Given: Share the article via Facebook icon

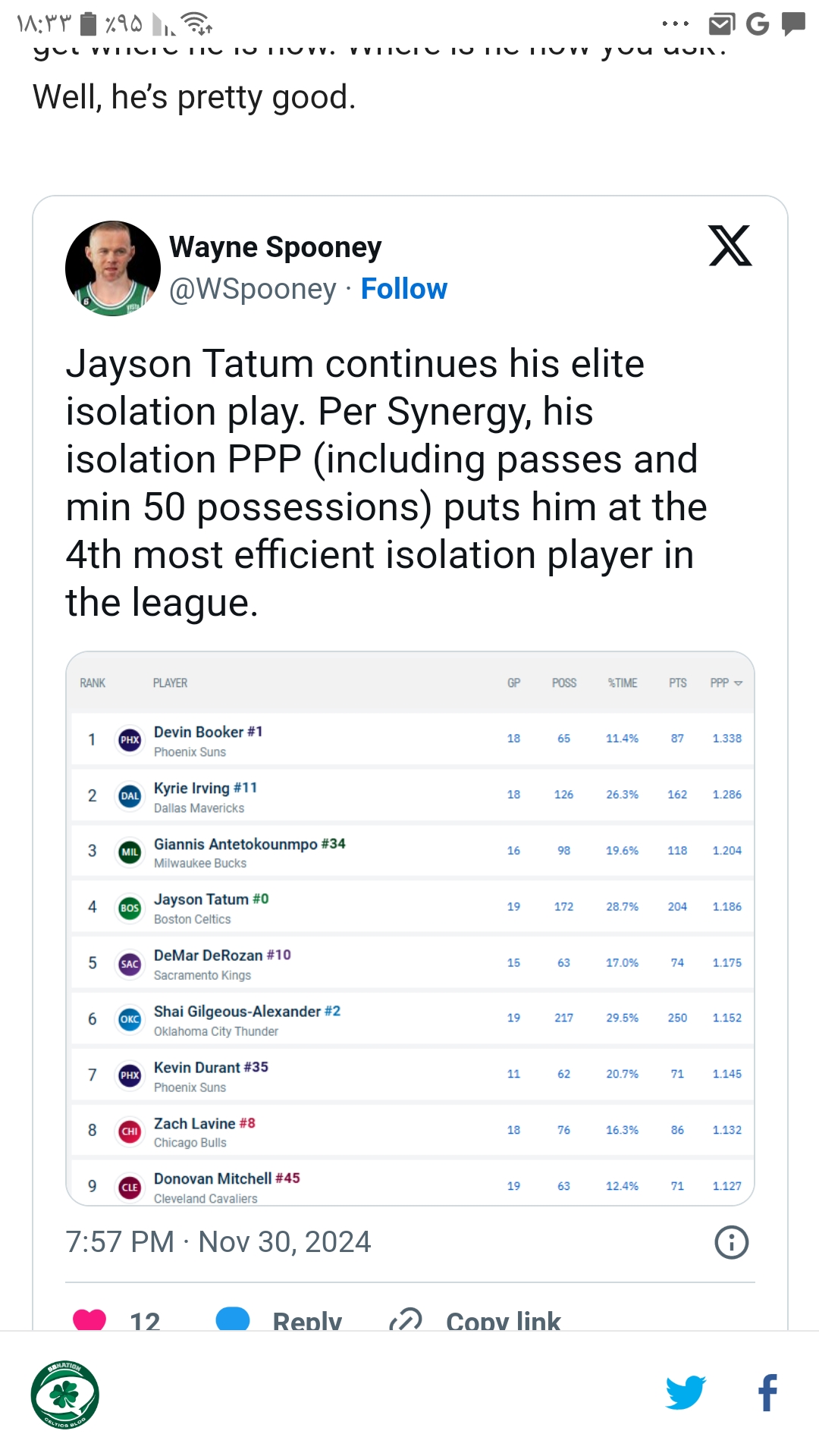Looking at the screenshot, I should (767, 1393).
